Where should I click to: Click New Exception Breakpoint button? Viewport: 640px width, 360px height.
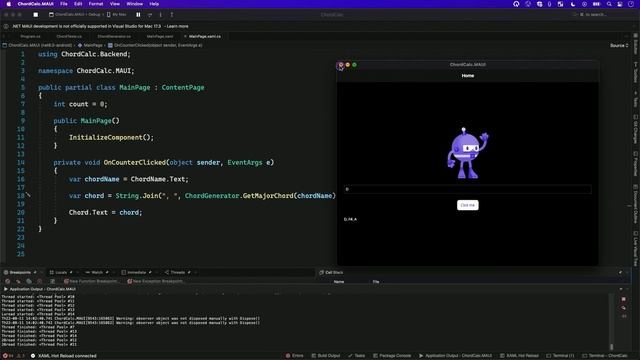(156, 281)
